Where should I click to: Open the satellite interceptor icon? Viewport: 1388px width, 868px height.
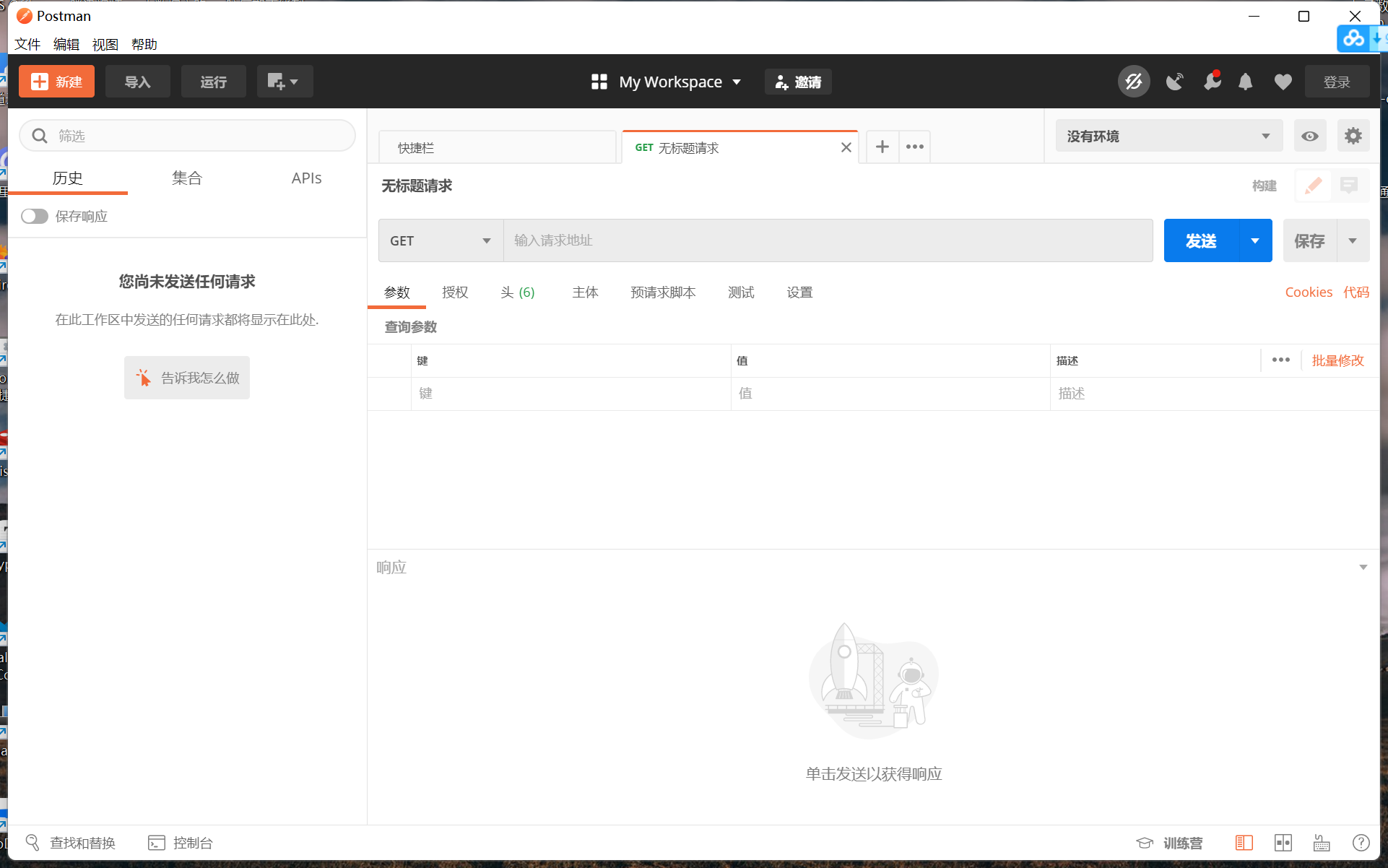(x=1175, y=82)
